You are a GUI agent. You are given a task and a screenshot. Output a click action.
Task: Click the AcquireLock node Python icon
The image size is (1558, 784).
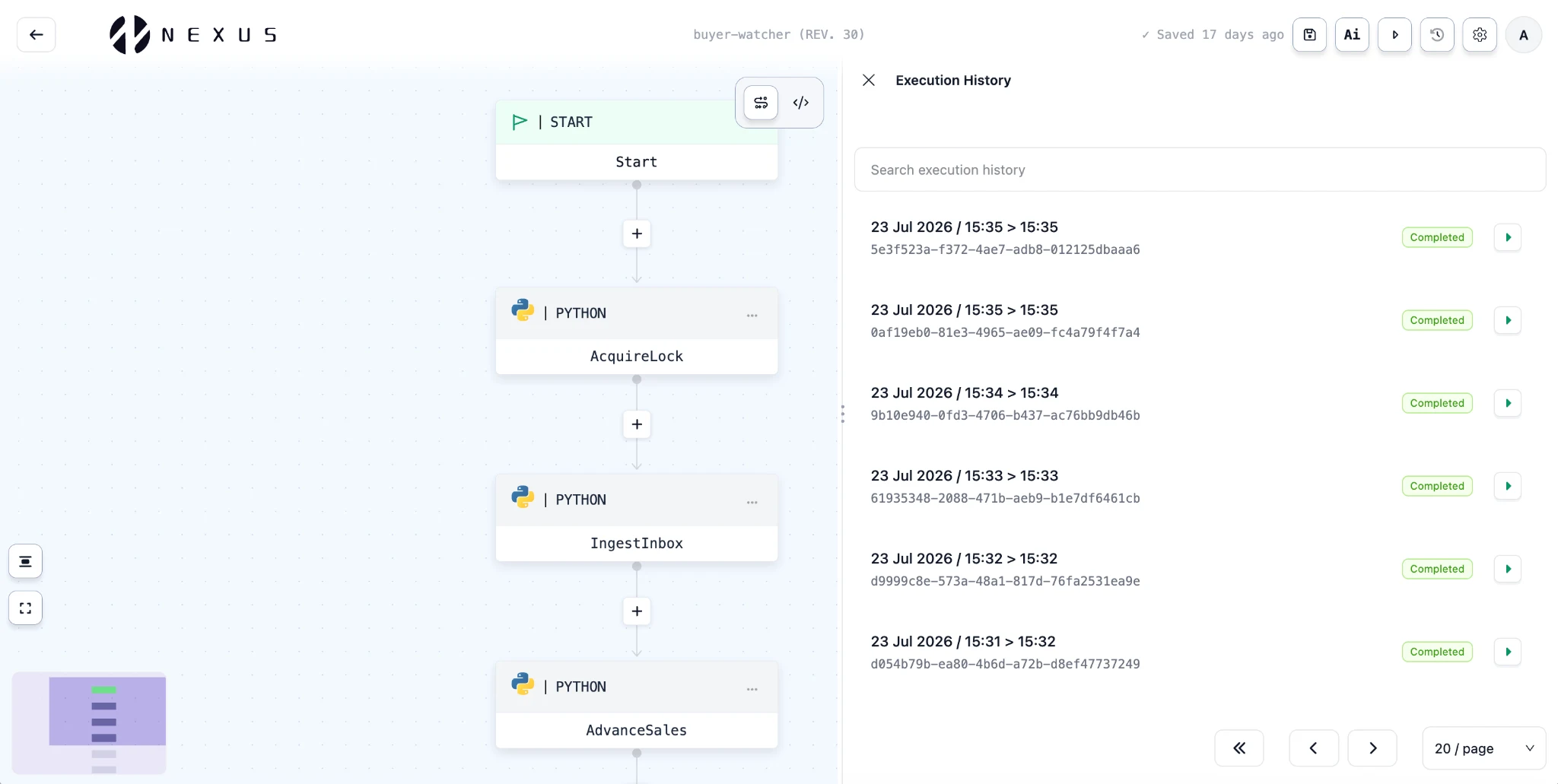click(x=523, y=310)
